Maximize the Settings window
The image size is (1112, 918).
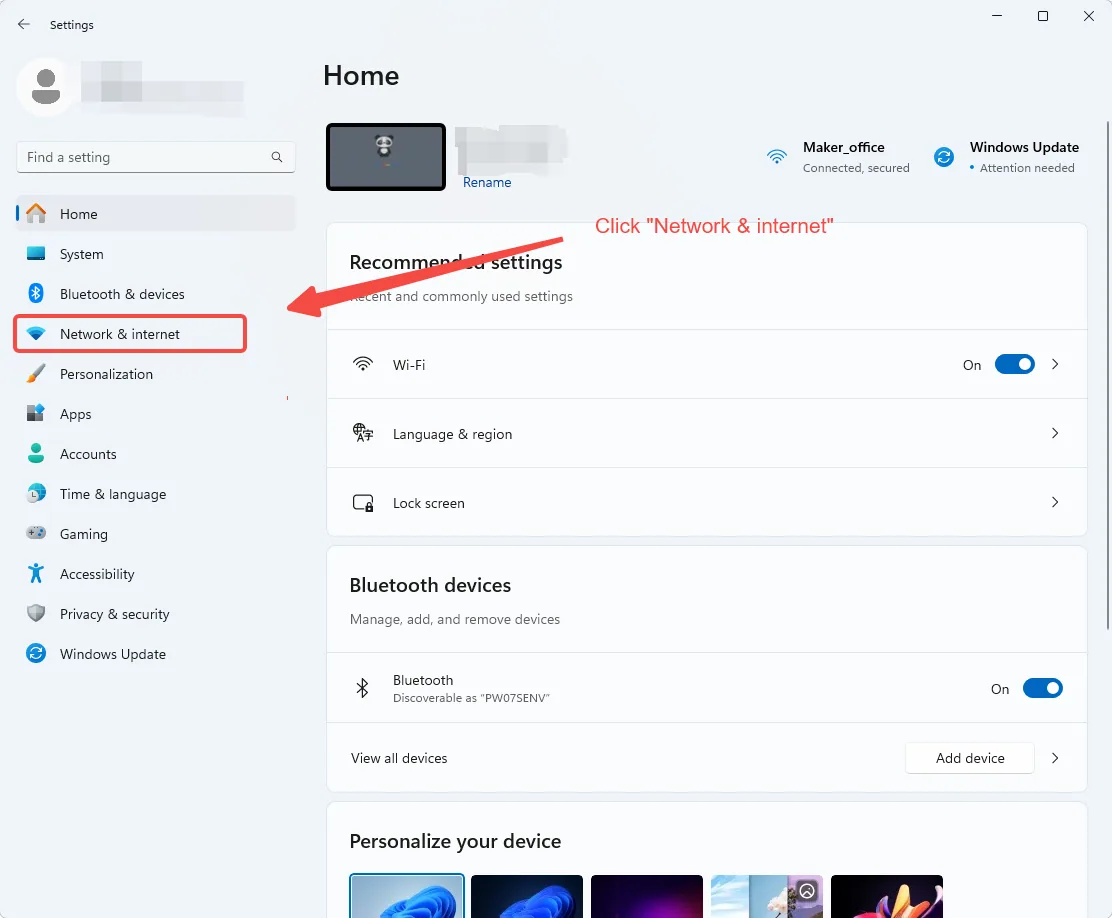tap(1042, 16)
